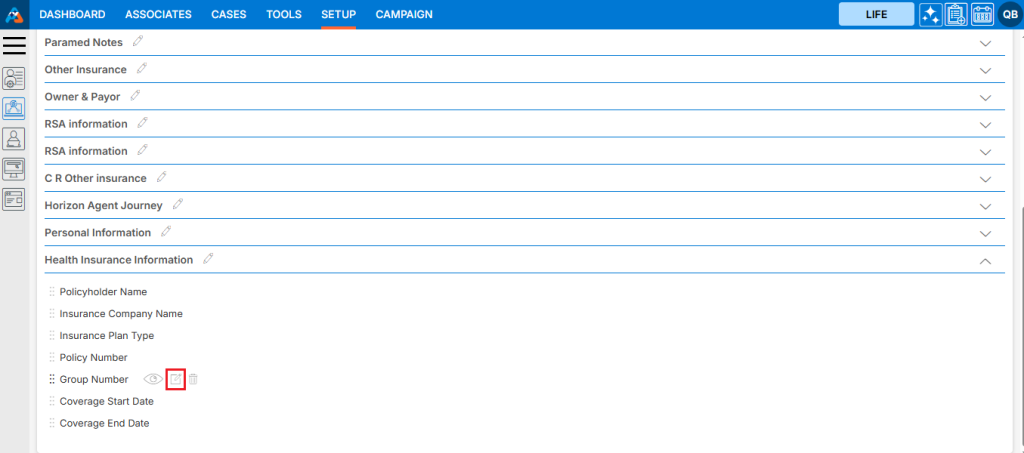
Task: Switch to the Dashboard tab
Action: [x=72, y=15]
